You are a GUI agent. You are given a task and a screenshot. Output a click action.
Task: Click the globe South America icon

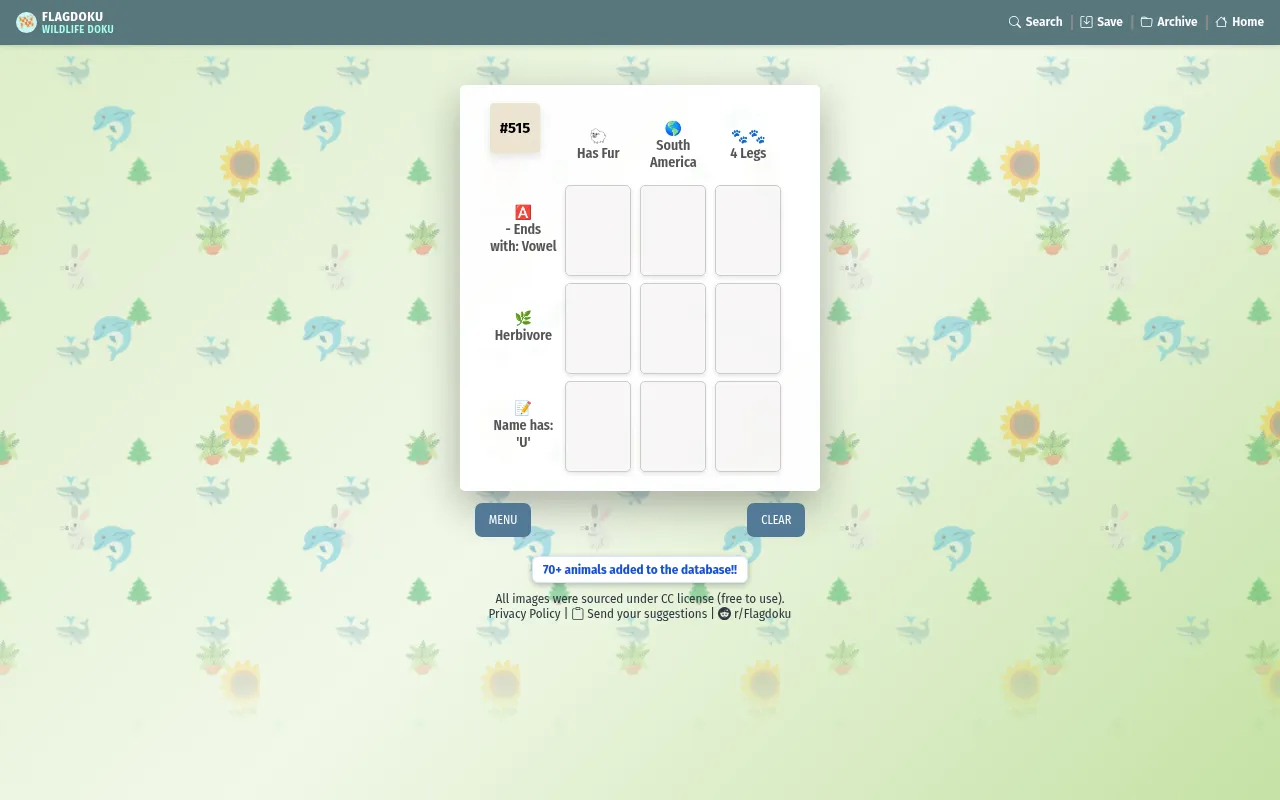click(x=673, y=128)
